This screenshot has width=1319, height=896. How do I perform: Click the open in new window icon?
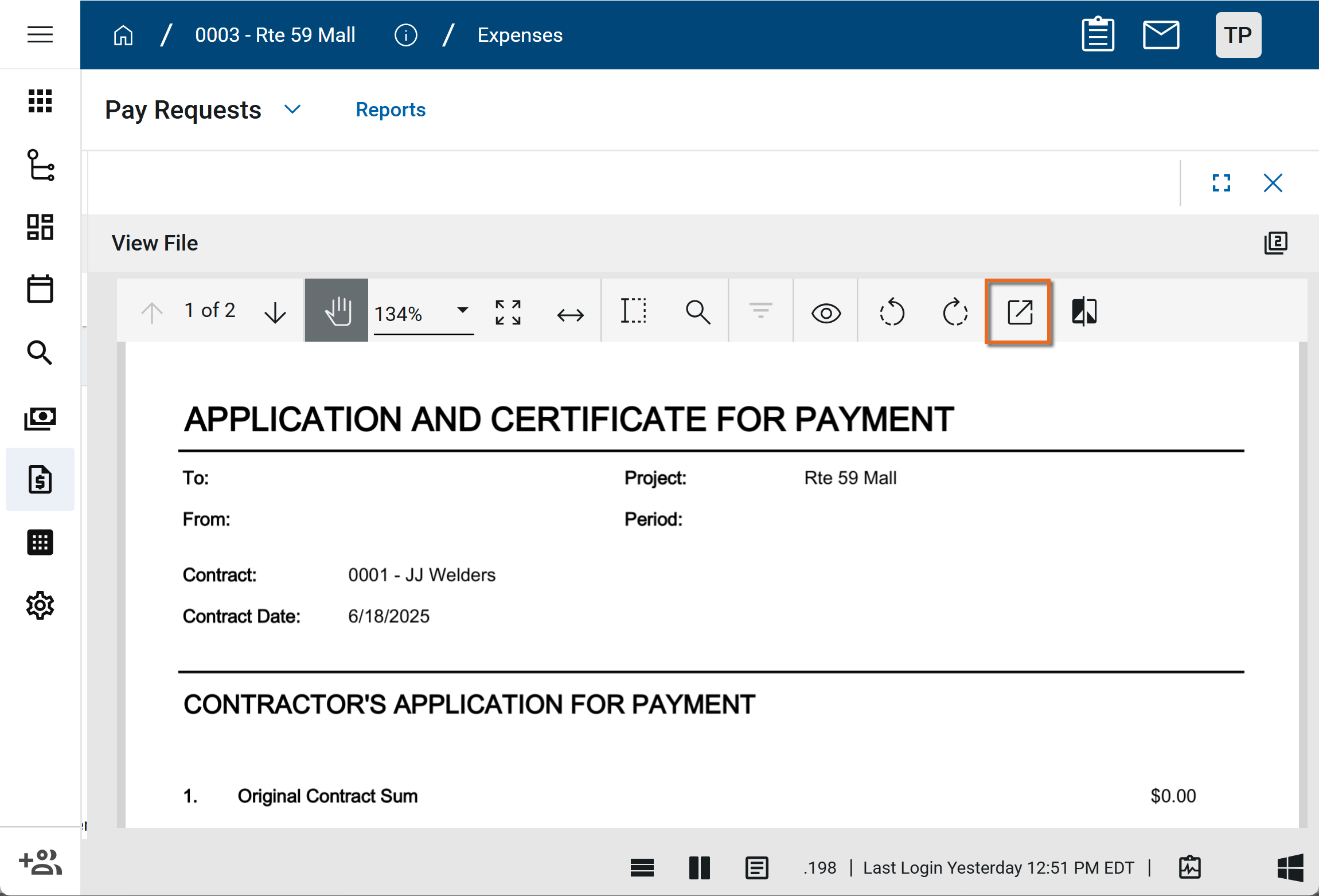point(1020,312)
